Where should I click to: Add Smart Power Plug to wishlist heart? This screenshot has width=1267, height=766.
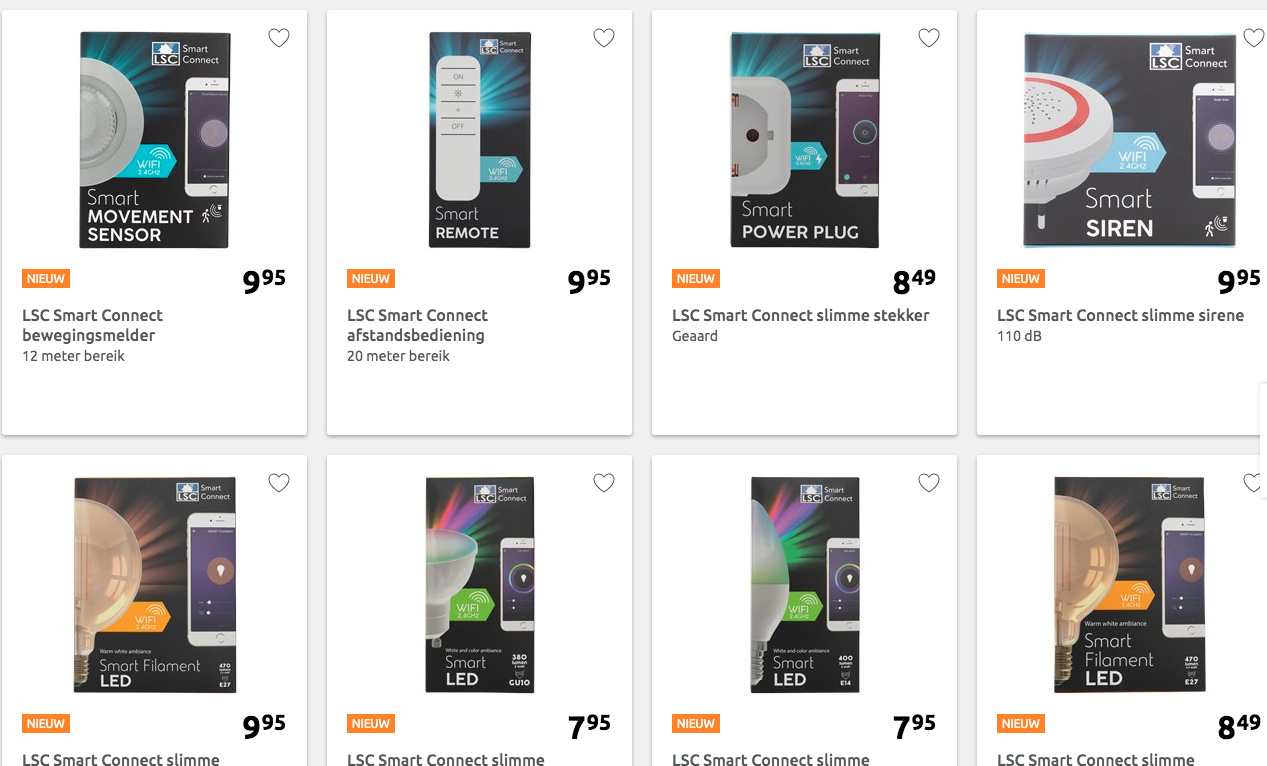pos(929,38)
